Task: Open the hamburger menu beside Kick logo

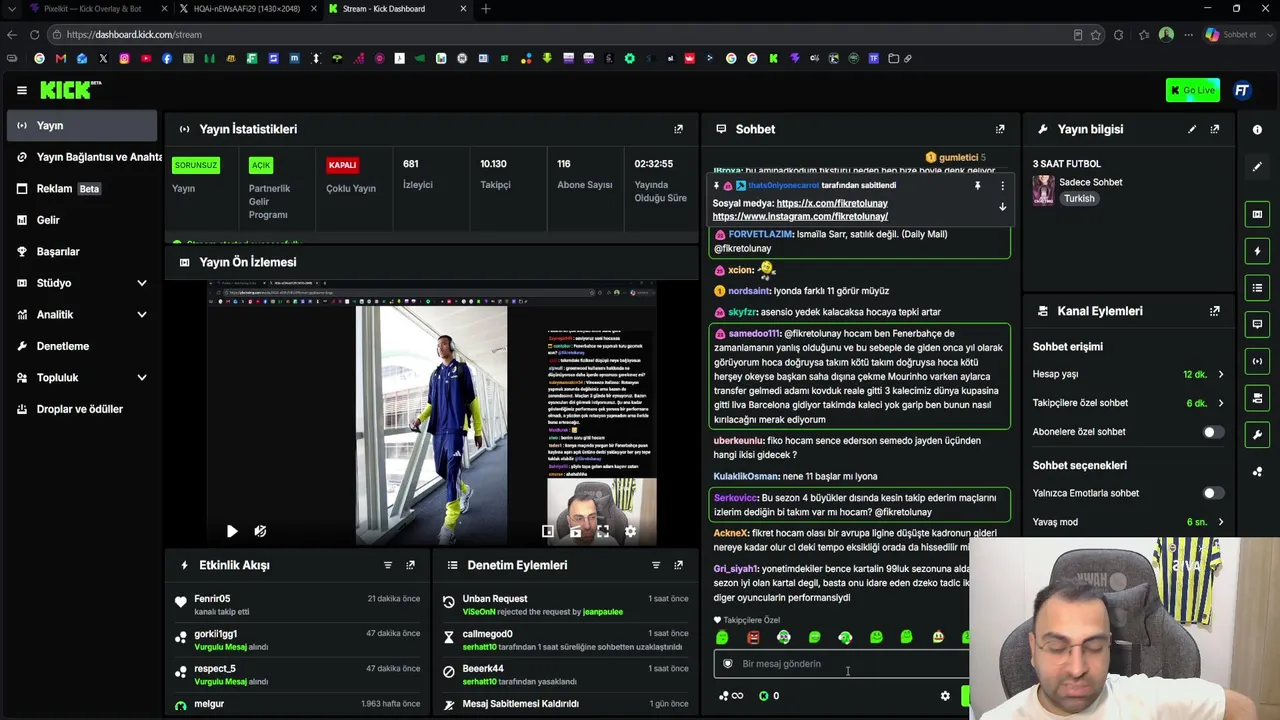Action: [x=21, y=90]
